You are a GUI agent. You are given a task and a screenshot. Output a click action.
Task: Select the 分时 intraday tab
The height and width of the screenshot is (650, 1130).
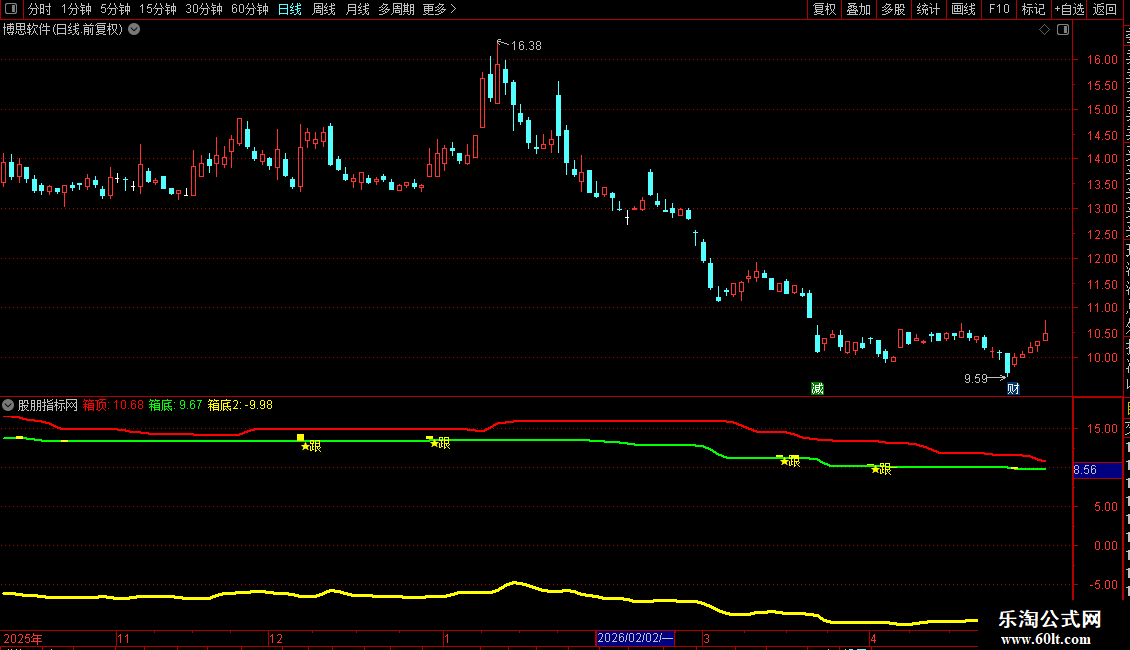[40, 9]
